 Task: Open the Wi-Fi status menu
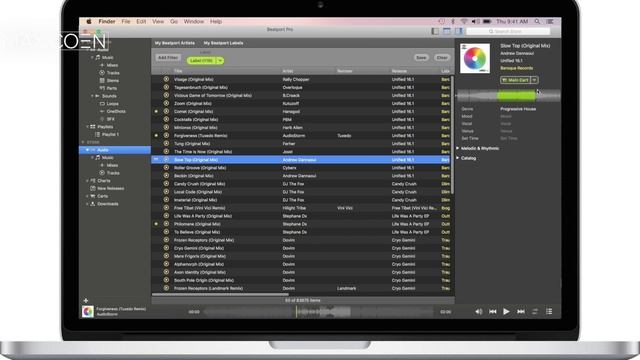point(464,21)
